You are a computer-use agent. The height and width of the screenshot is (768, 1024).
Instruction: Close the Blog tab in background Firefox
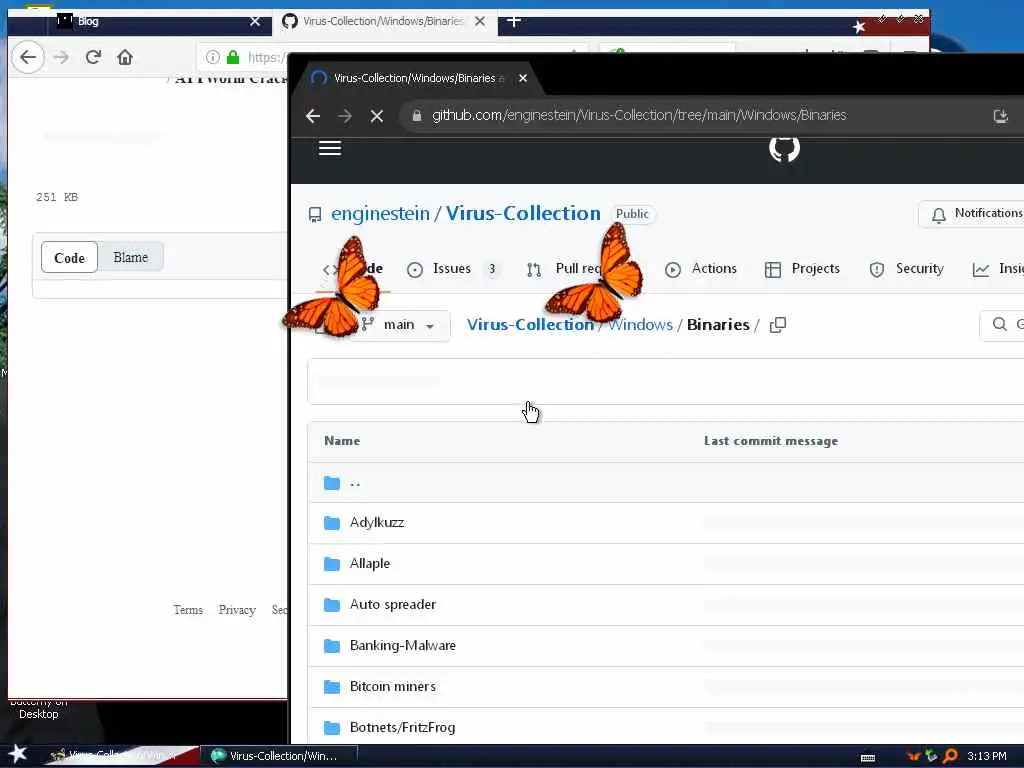click(x=255, y=22)
